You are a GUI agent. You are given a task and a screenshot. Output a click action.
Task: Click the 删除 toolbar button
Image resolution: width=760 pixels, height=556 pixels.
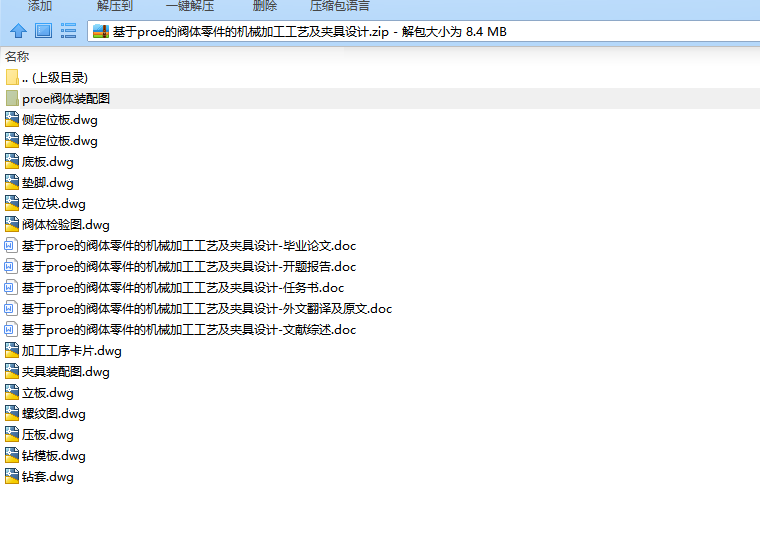tap(265, 6)
